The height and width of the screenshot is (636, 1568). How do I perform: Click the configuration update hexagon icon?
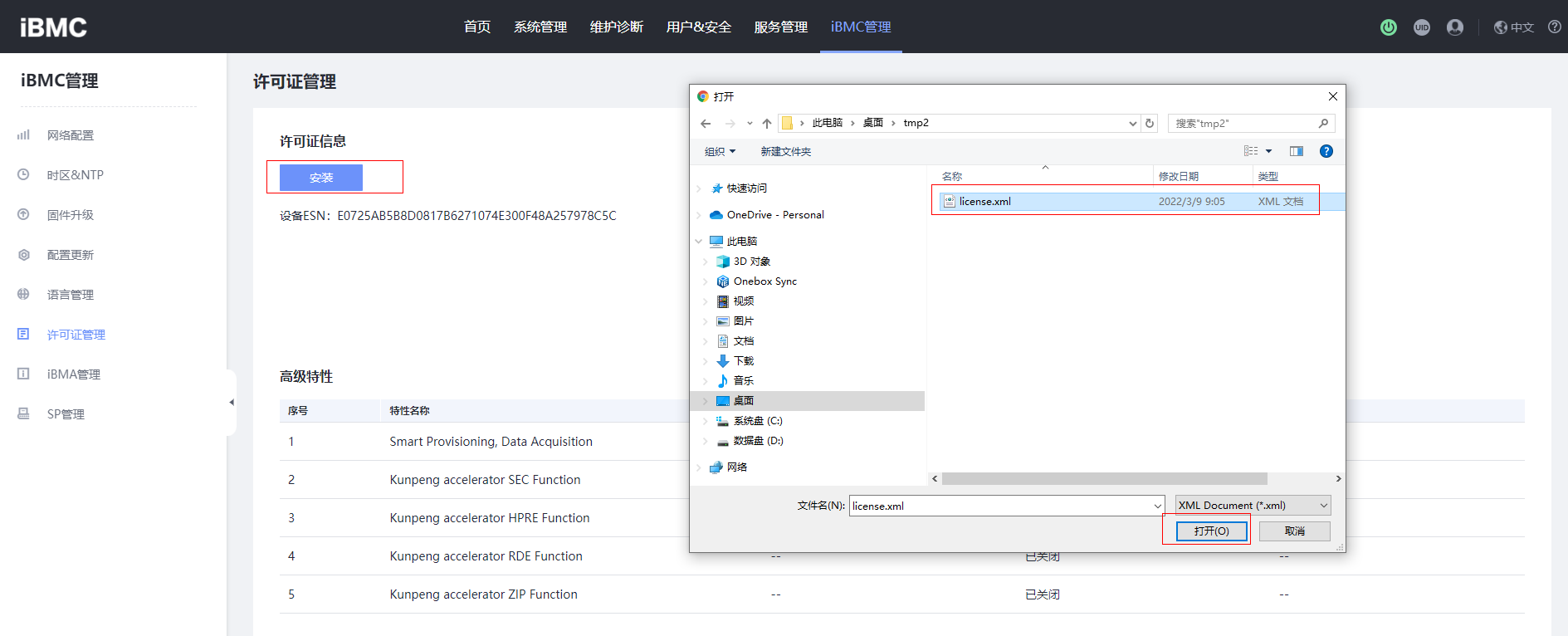tap(23, 254)
